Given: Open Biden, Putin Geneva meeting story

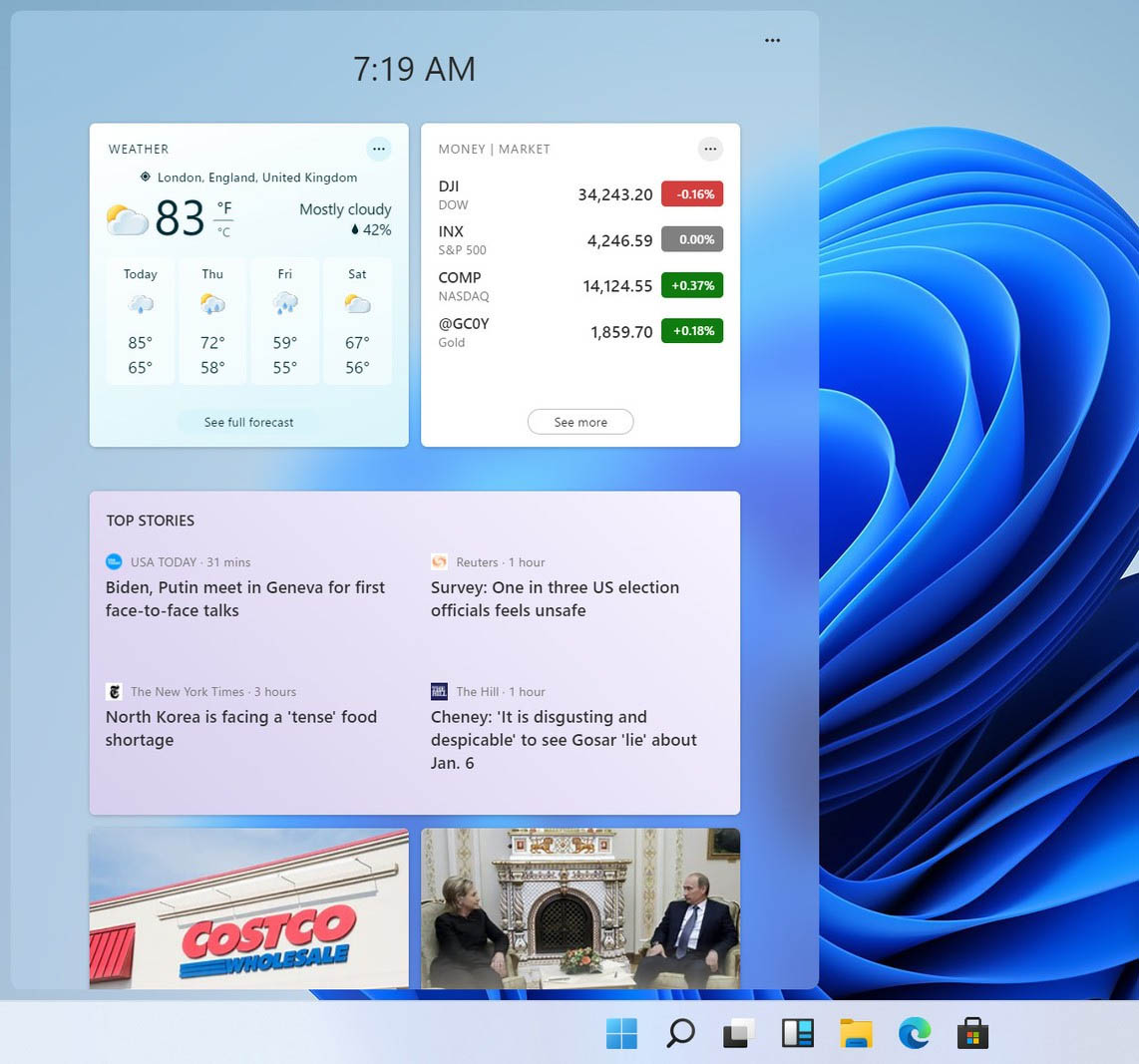Looking at the screenshot, I should [245, 598].
